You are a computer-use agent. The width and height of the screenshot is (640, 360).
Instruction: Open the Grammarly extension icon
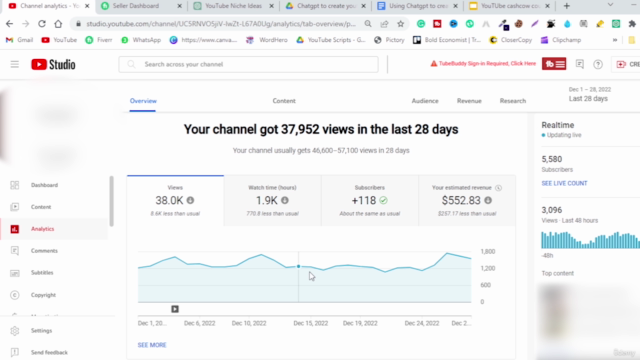tap(421, 24)
